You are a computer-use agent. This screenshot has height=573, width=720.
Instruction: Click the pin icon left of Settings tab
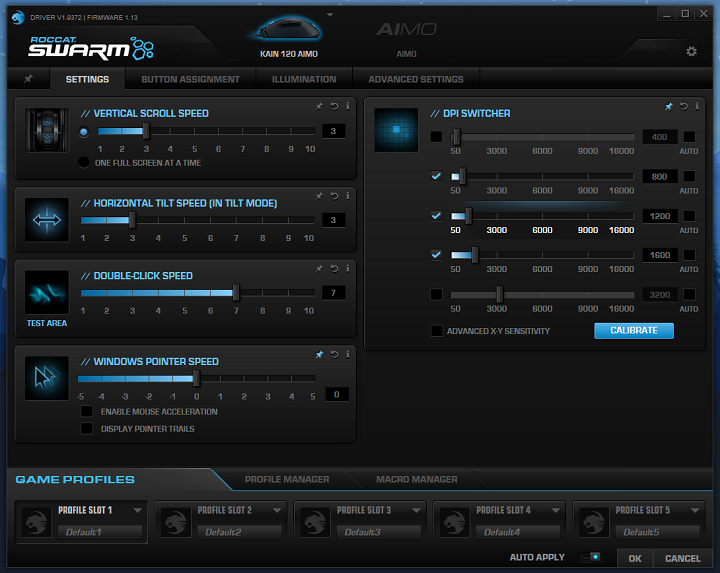point(28,79)
